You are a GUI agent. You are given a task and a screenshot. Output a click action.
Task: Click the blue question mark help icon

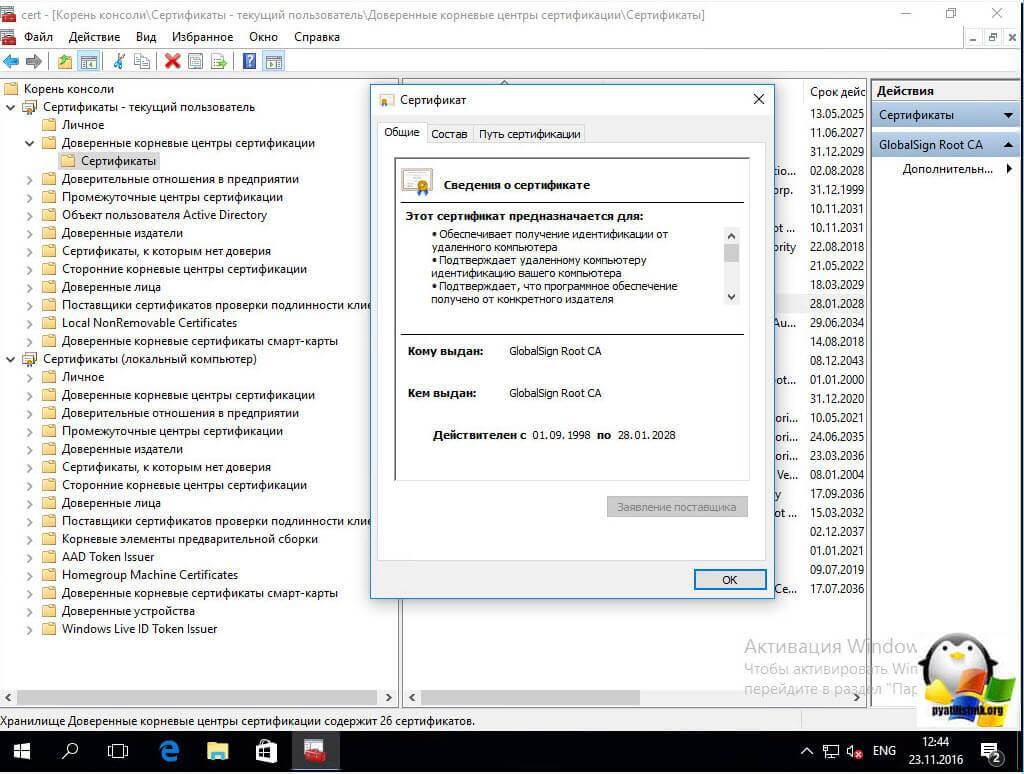tap(249, 61)
